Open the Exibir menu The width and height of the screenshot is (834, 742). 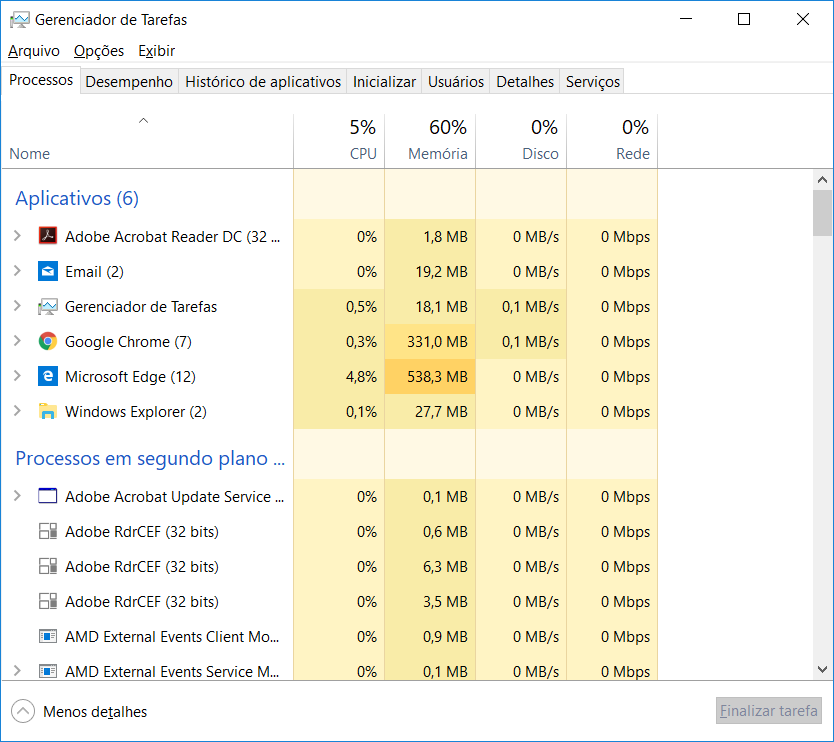tap(156, 51)
